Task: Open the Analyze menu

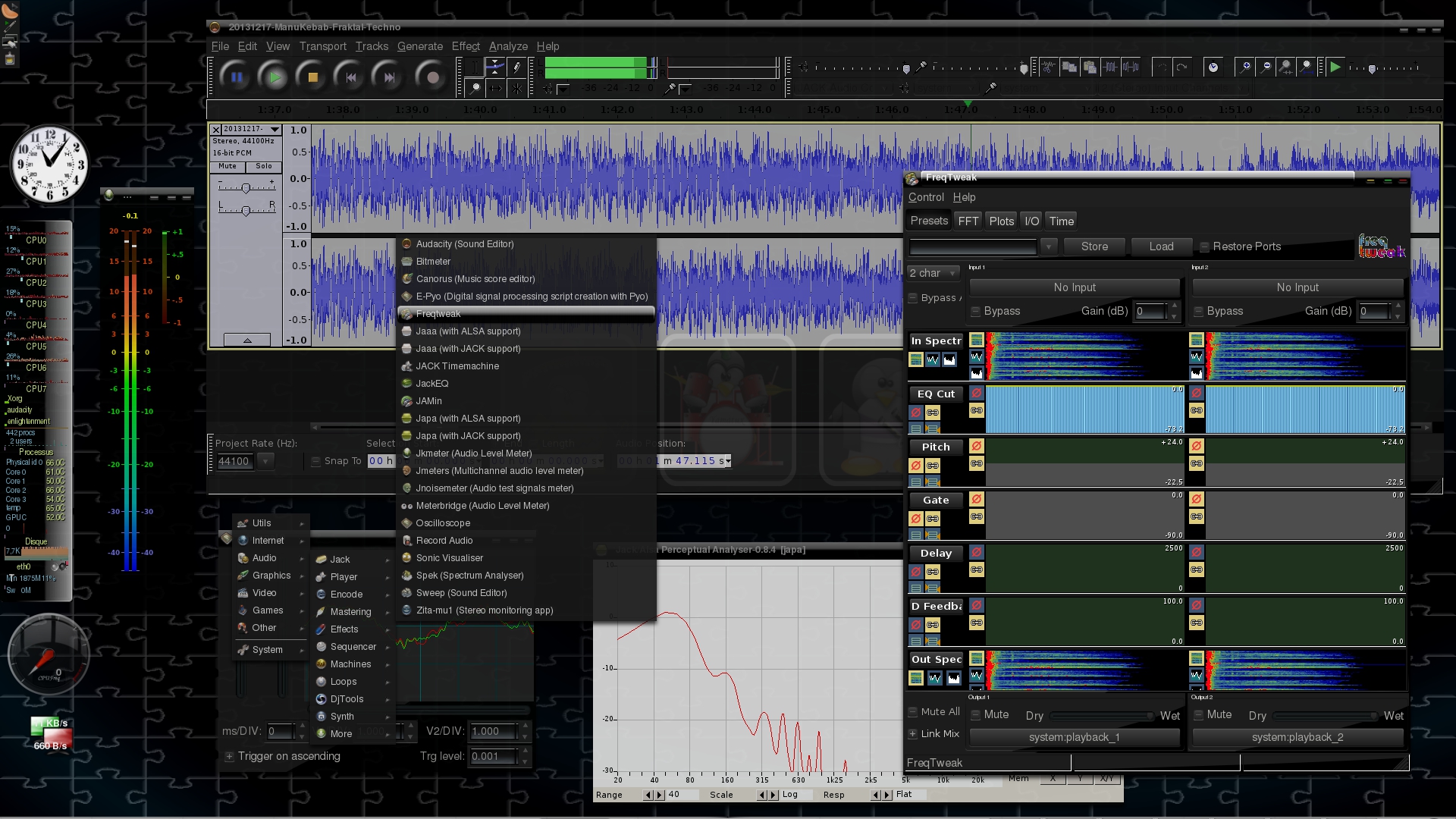Action: (507, 46)
